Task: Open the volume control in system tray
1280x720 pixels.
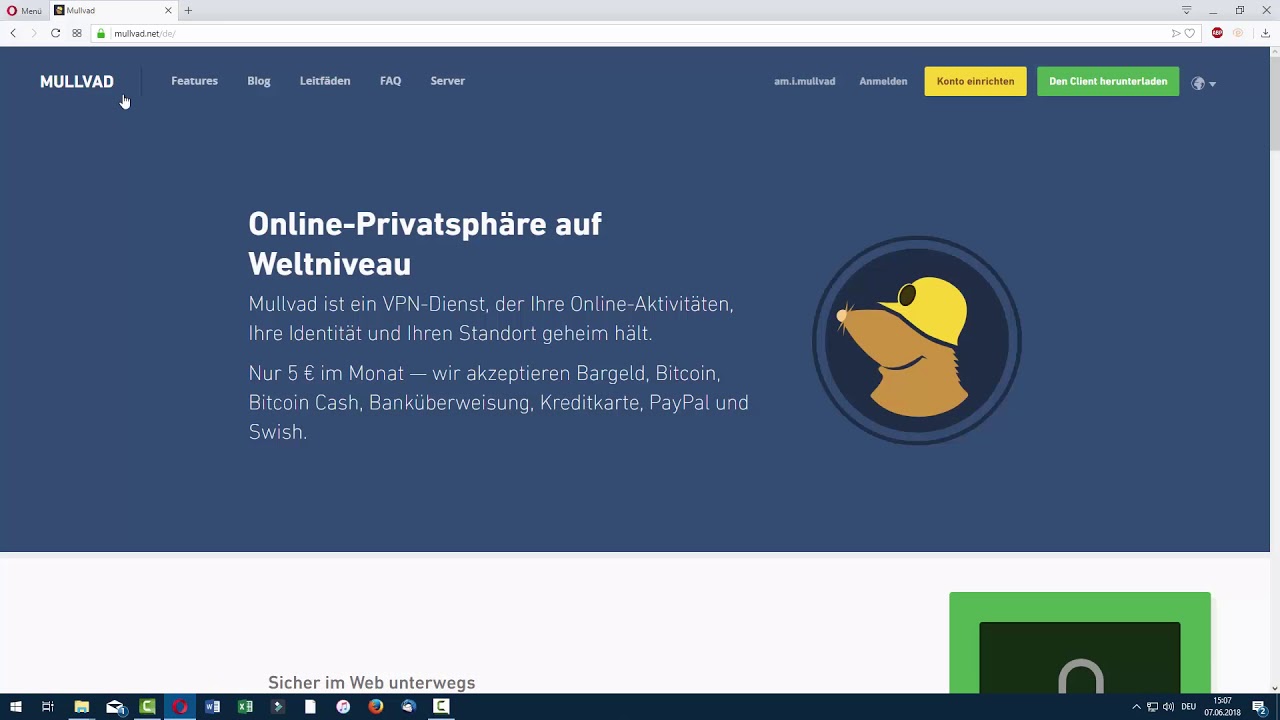Action: [1168, 707]
